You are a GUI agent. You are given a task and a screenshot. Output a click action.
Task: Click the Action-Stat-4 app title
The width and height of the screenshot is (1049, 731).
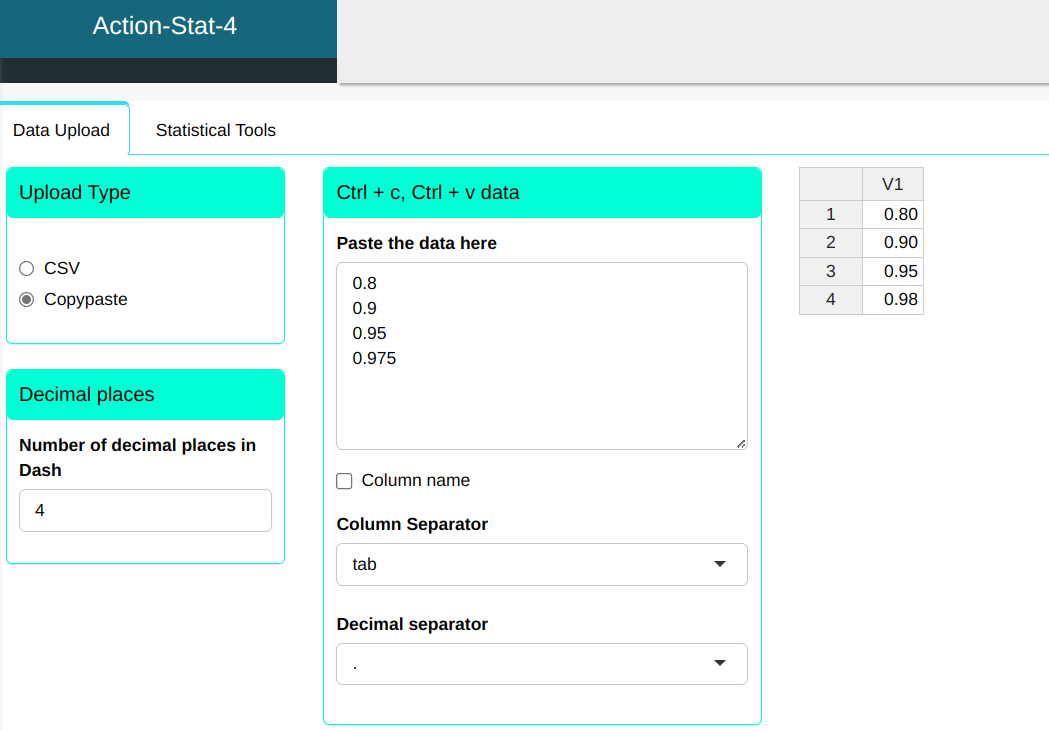[x=165, y=27]
